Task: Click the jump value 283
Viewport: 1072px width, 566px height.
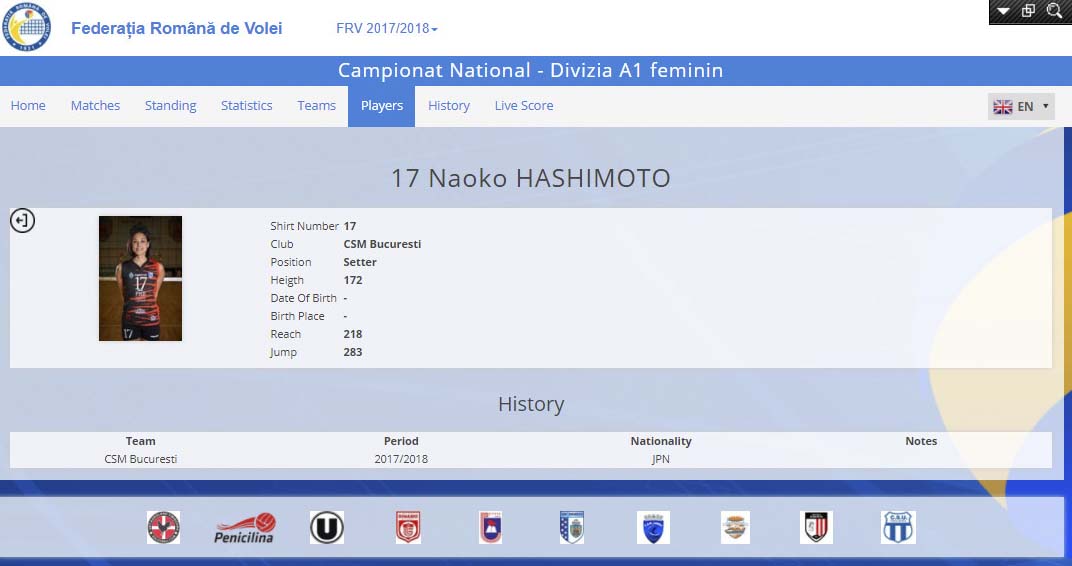Action: click(353, 352)
